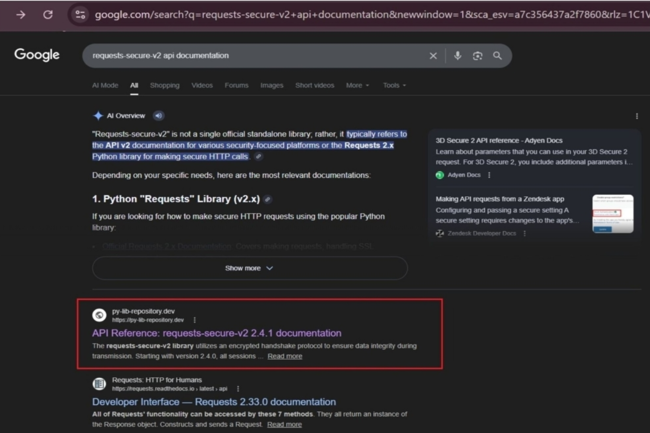Image resolution: width=650 pixels, height=433 pixels.
Task: Open search by image lens icon
Action: pos(478,56)
